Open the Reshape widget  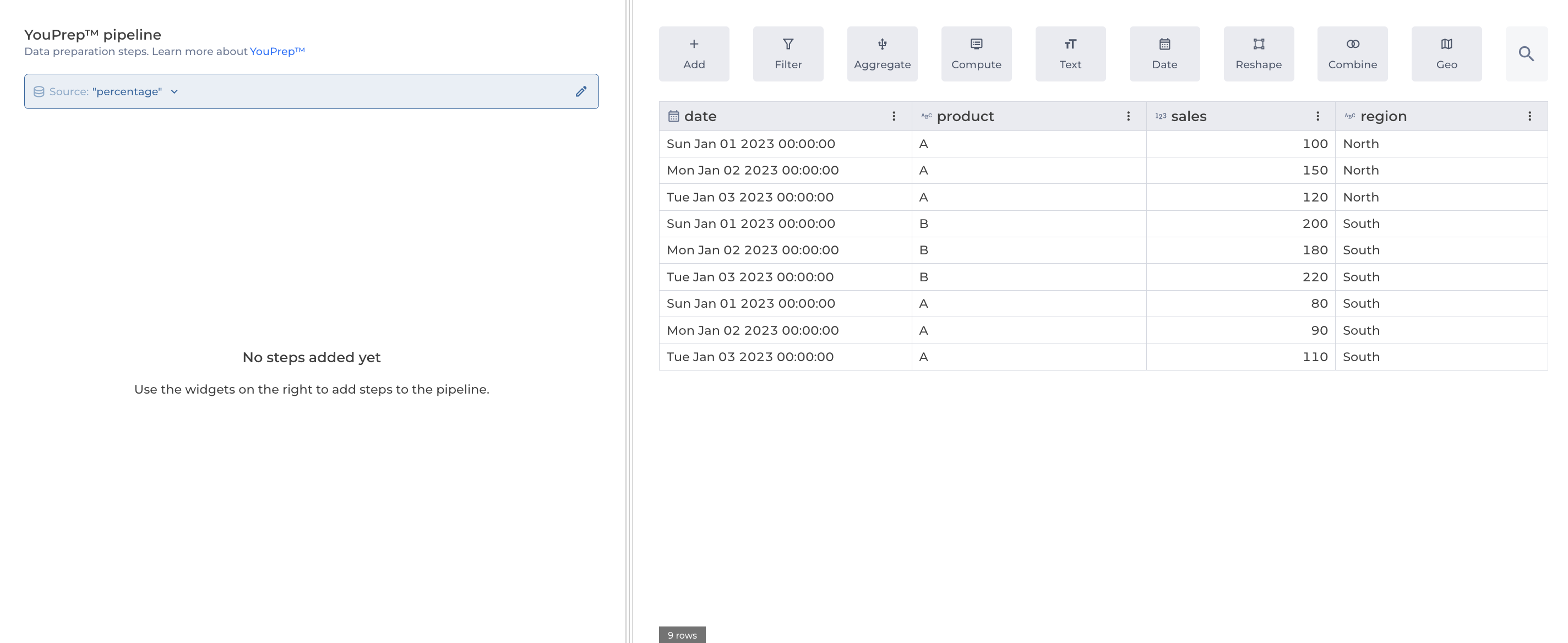(x=1258, y=53)
